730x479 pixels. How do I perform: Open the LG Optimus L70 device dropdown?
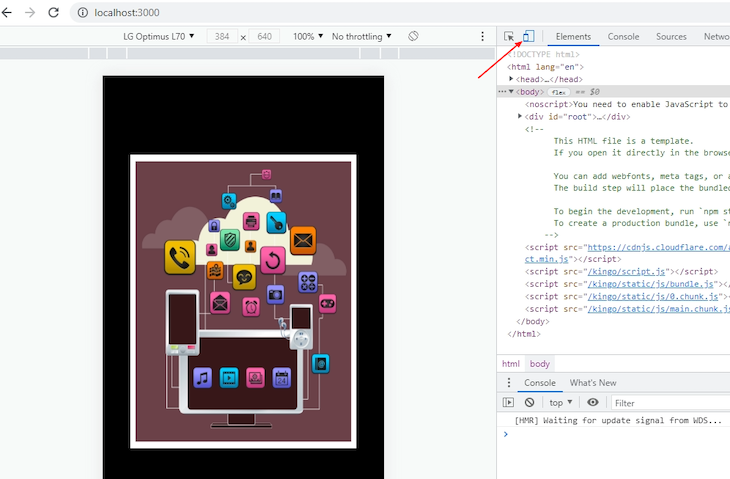[x=158, y=36]
